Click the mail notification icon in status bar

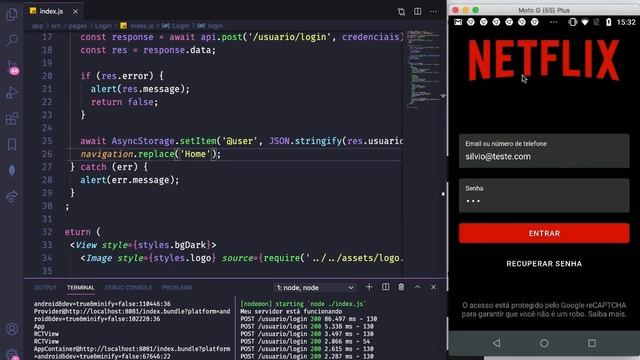pyautogui.click(x=458, y=22)
